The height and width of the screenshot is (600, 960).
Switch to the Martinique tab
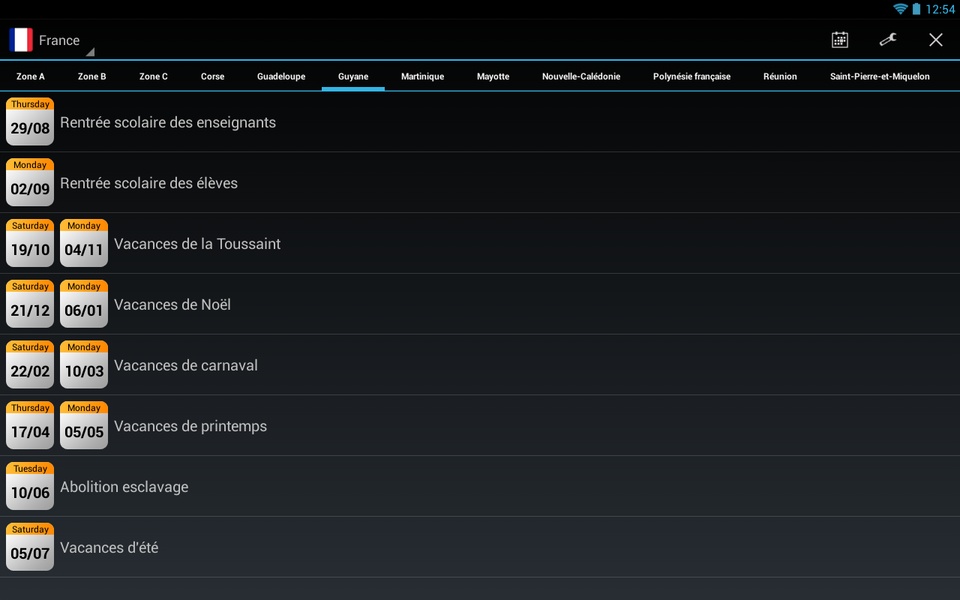pyautogui.click(x=422, y=77)
